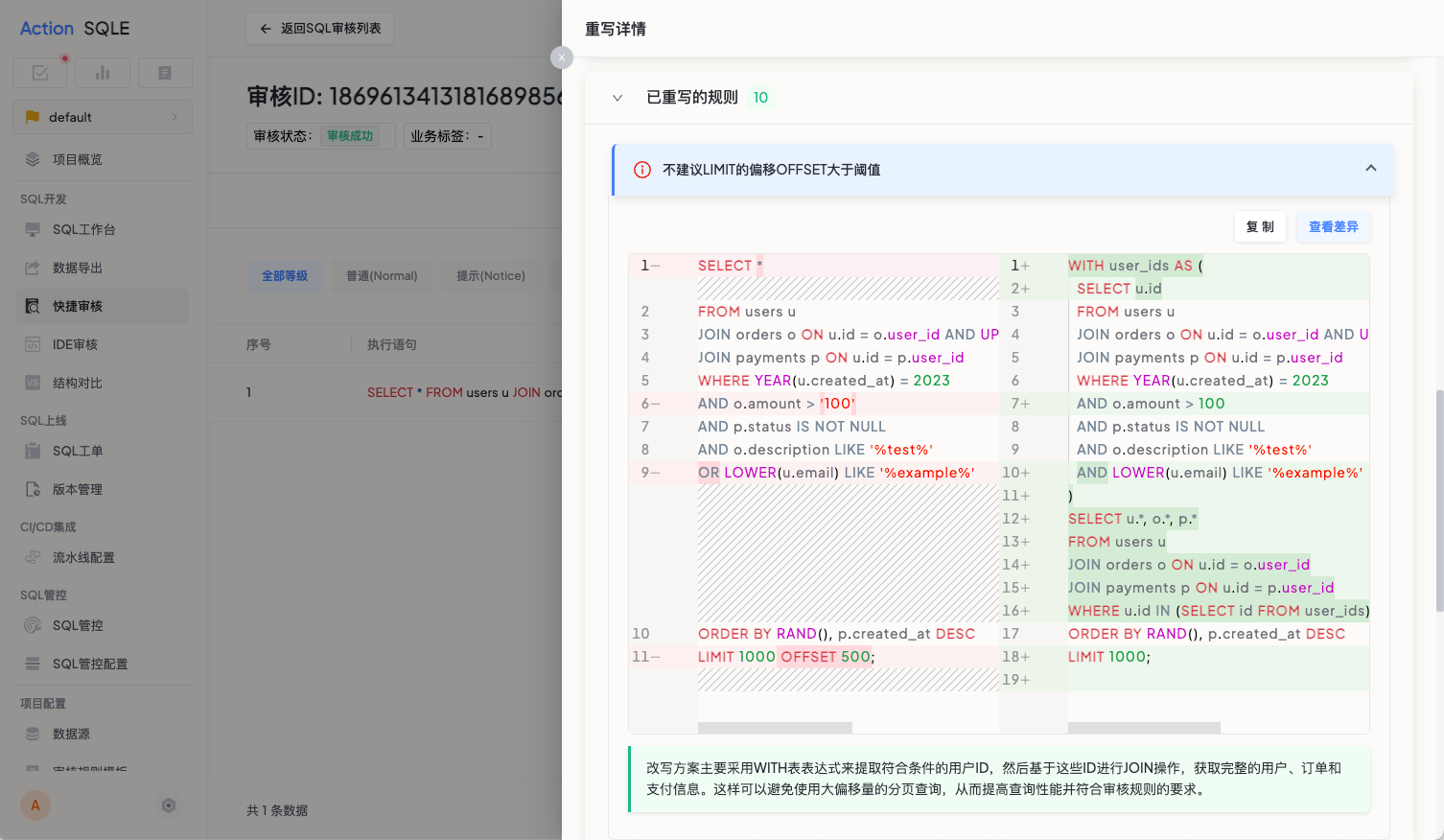1444x840 pixels.
Task: Click the 审核ID heading text
Action: (x=404, y=97)
